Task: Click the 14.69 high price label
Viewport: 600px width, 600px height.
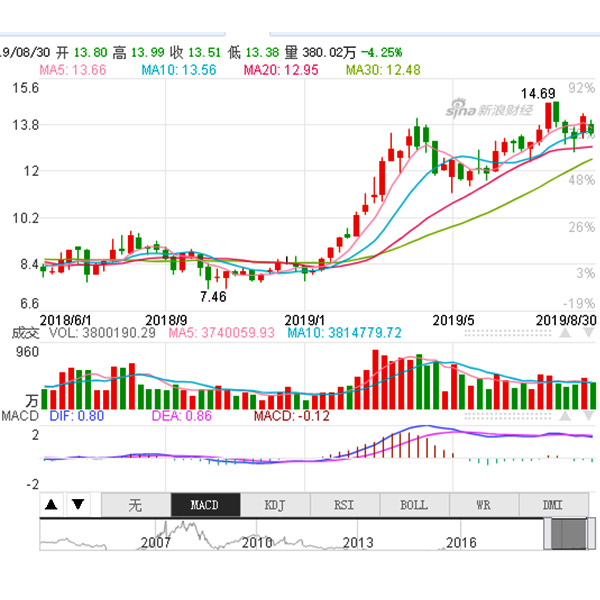Action: point(538,93)
